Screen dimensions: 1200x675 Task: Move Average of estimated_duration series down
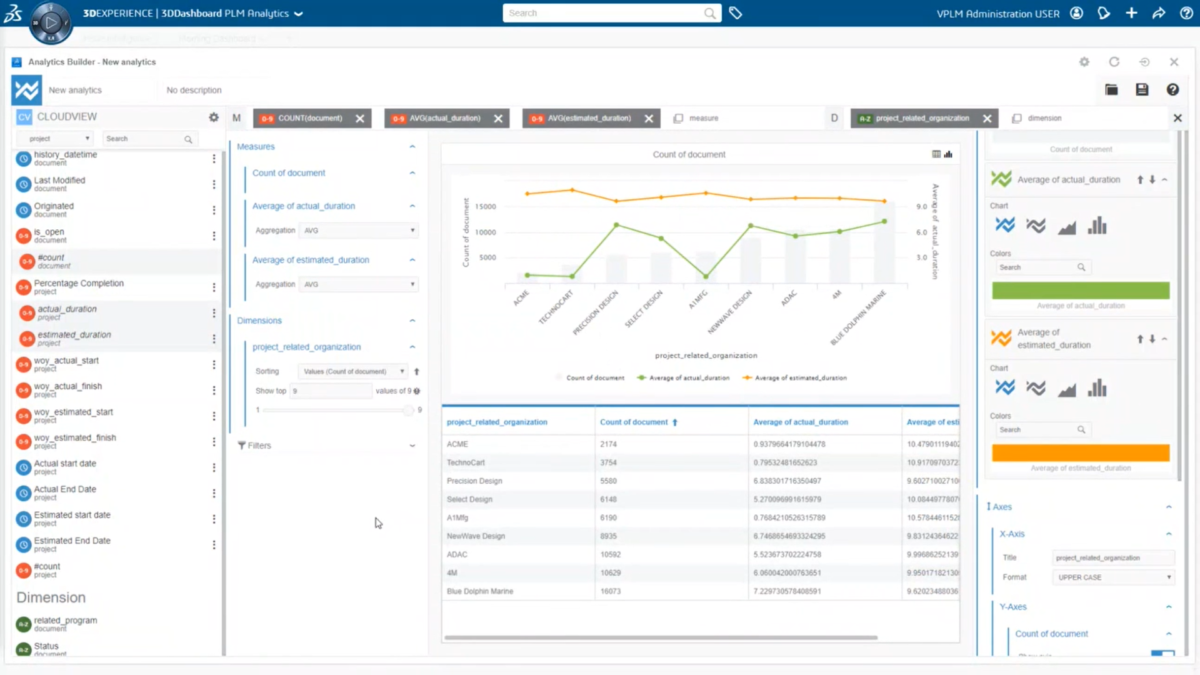1152,339
